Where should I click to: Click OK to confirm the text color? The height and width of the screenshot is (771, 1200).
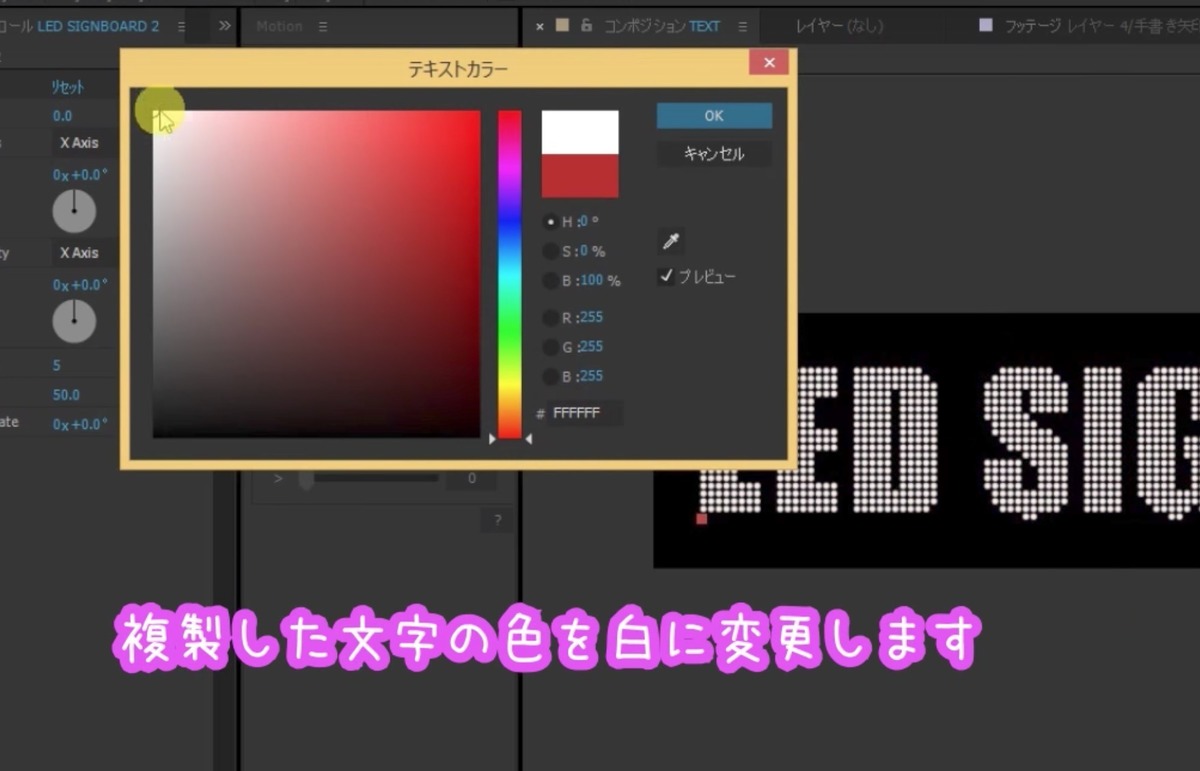point(713,115)
